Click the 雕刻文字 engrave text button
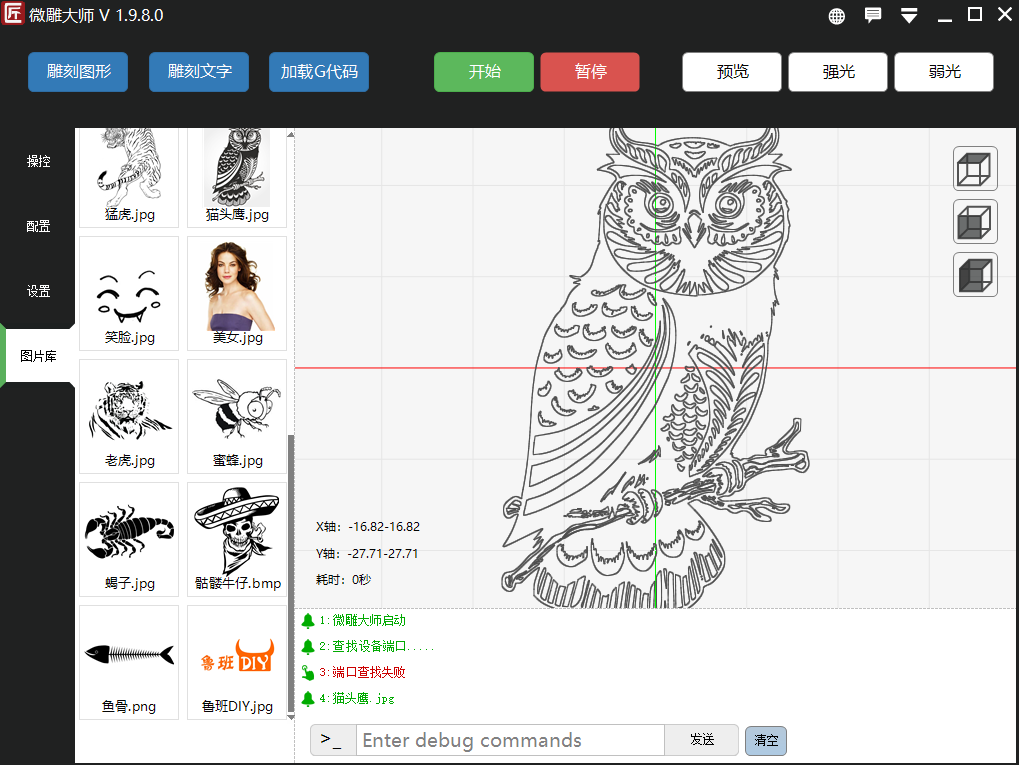The image size is (1019, 765). [x=199, y=72]
